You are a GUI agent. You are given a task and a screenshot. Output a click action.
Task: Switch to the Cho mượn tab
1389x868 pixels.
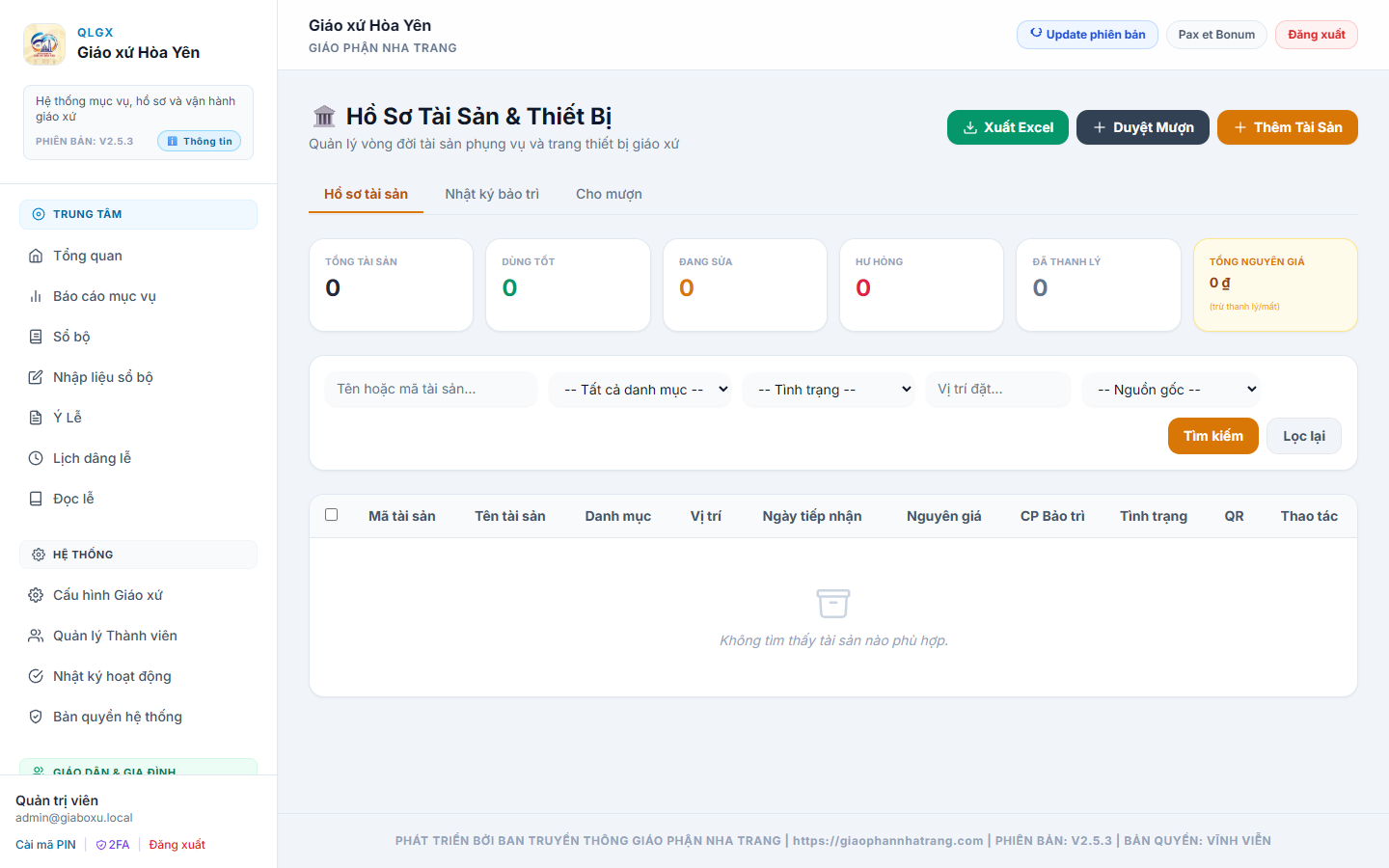[609, 194]
